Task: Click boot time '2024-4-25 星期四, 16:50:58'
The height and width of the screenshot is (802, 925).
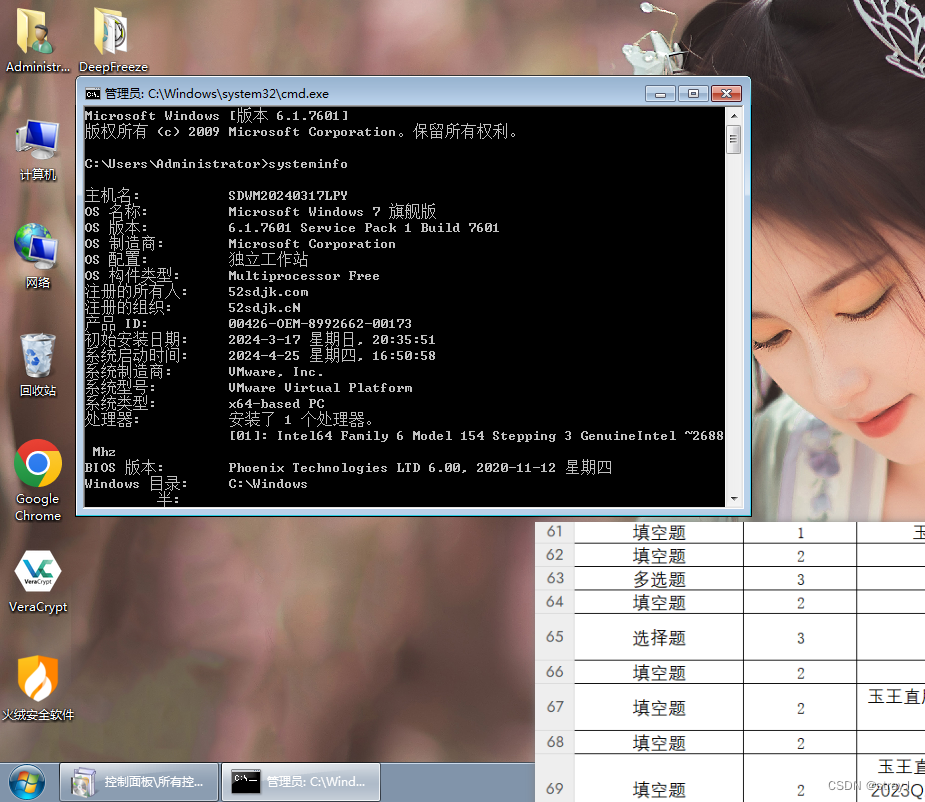Action: tap(332, 355)
